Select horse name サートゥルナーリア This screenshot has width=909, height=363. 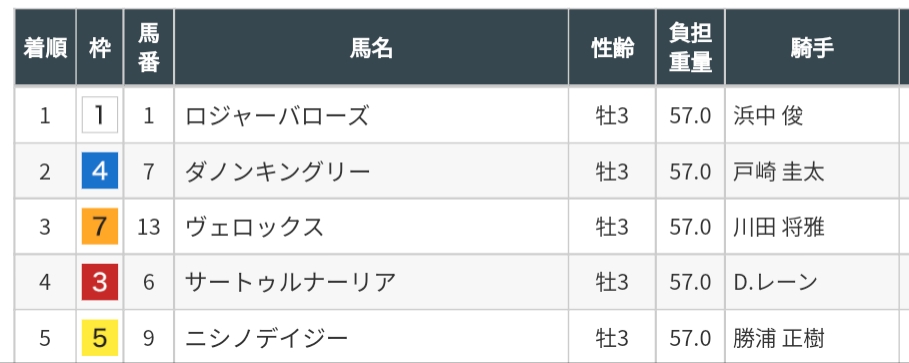[x=290, y=283]
